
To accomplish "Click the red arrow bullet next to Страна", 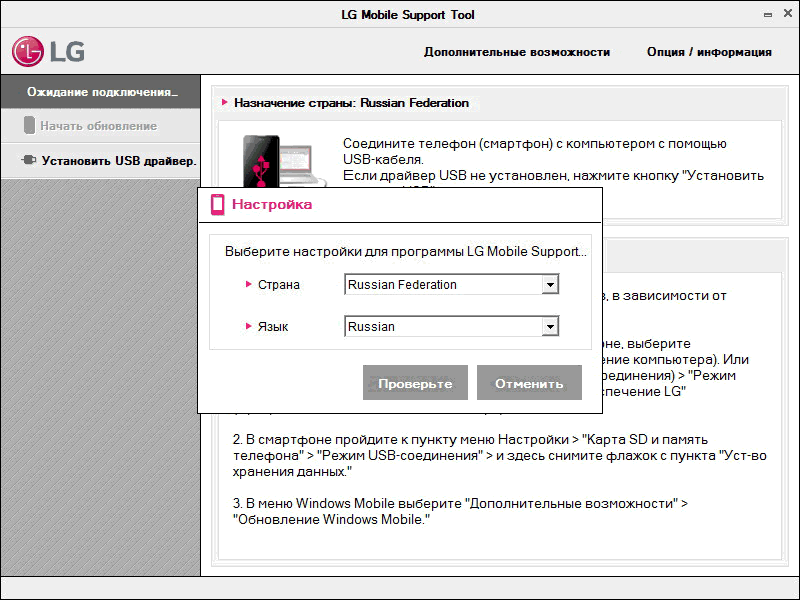I will [x=249, y=285].
